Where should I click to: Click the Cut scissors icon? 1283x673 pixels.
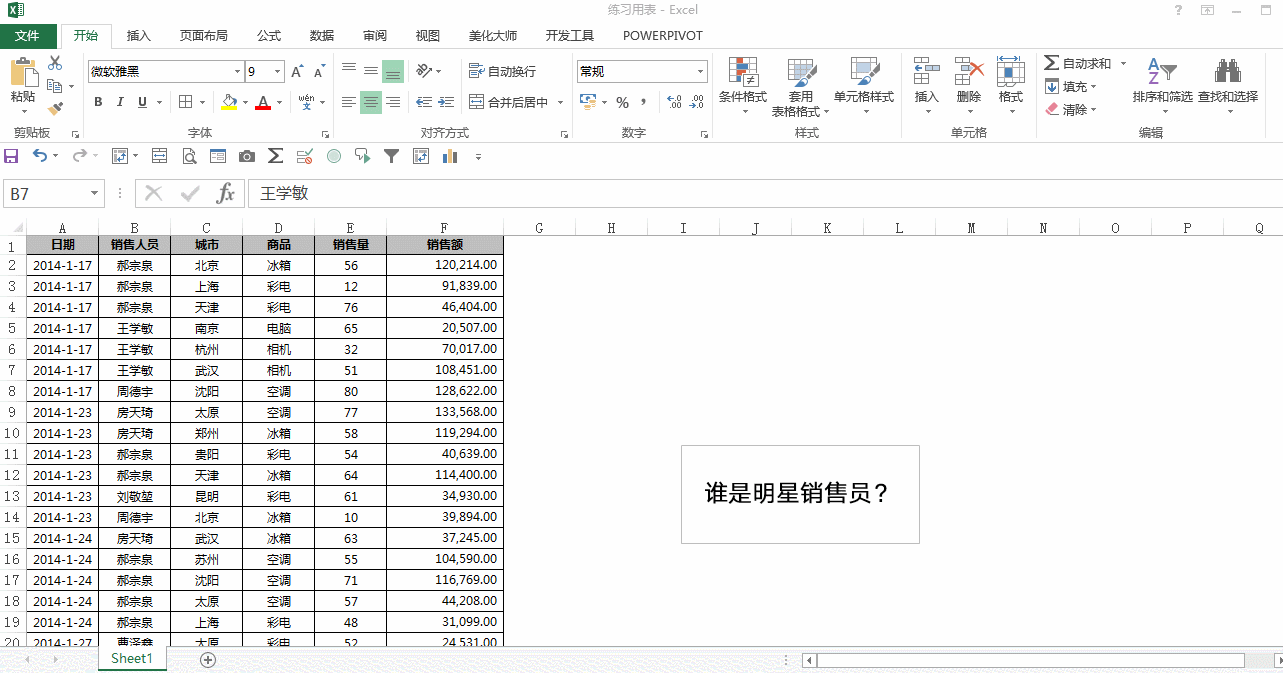point(55,64)
